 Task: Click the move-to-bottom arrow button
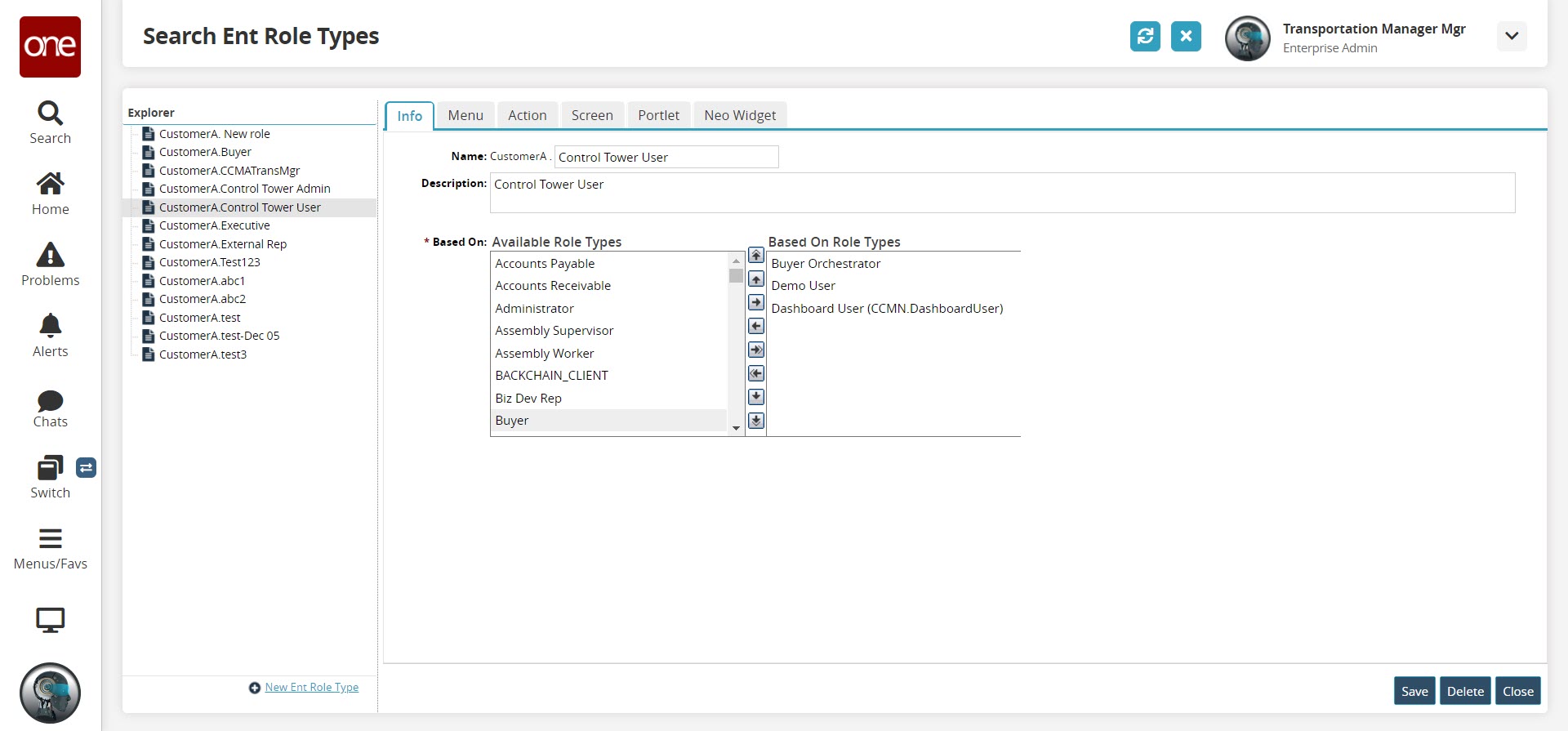756,421
